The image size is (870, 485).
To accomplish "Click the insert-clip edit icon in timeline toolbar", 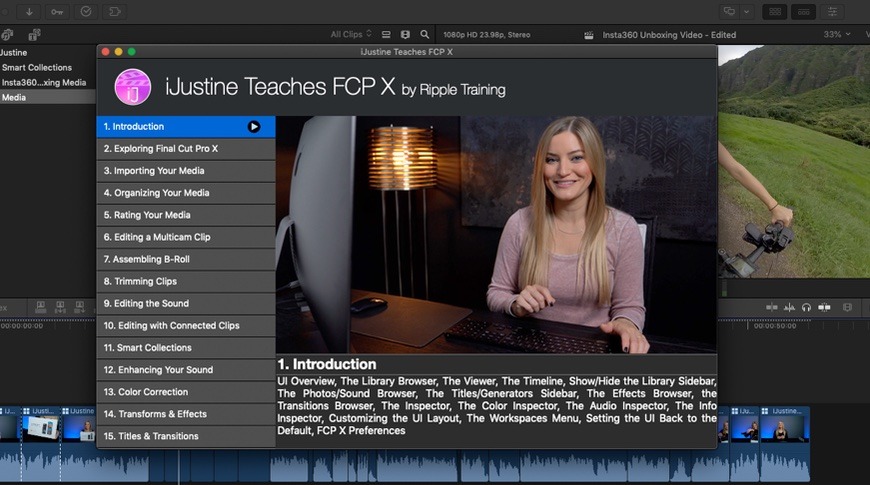I will click(60, 307).
